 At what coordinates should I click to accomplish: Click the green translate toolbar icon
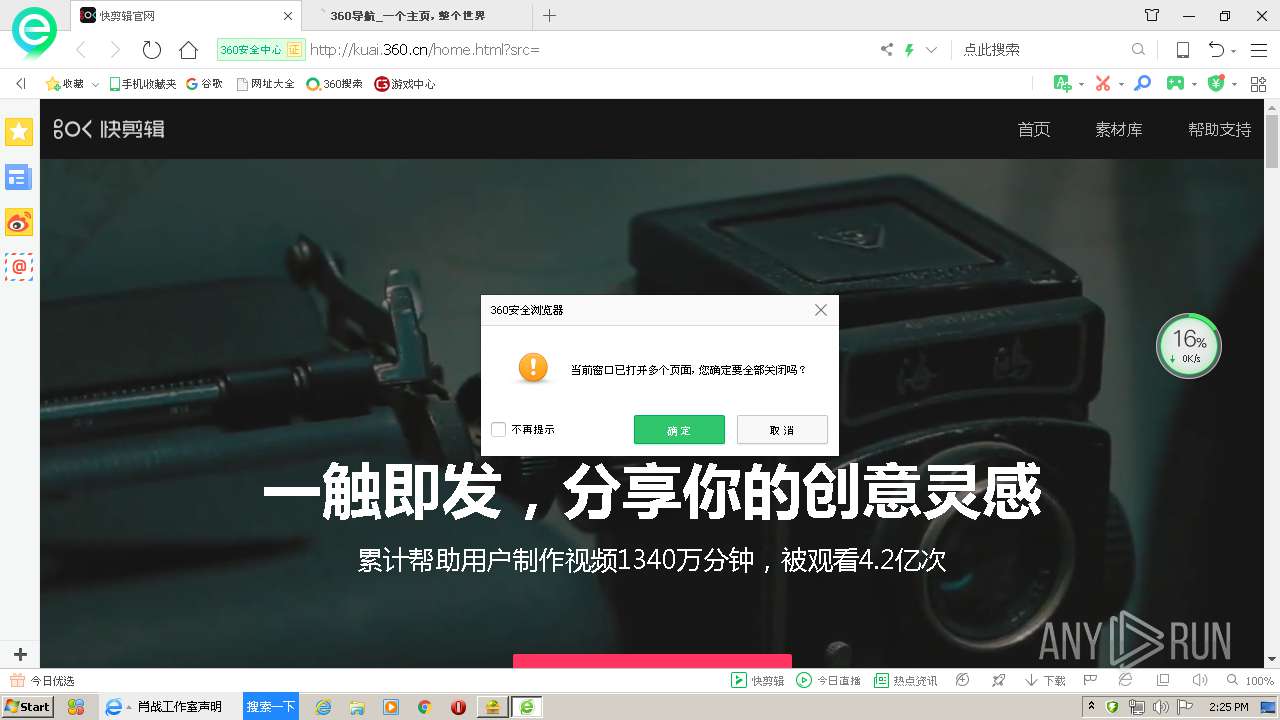pyautogui.click(x=1063, y=83)
